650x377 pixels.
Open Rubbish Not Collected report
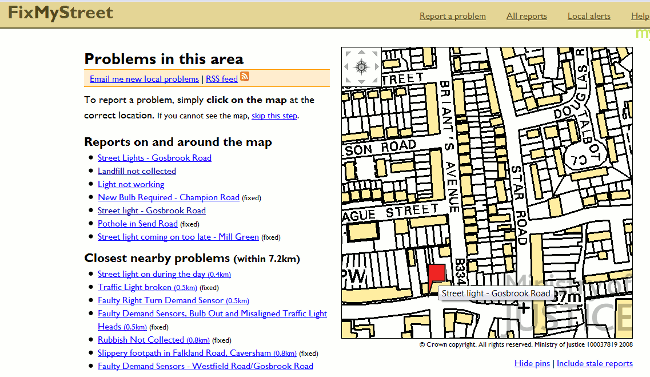point(153,340)
